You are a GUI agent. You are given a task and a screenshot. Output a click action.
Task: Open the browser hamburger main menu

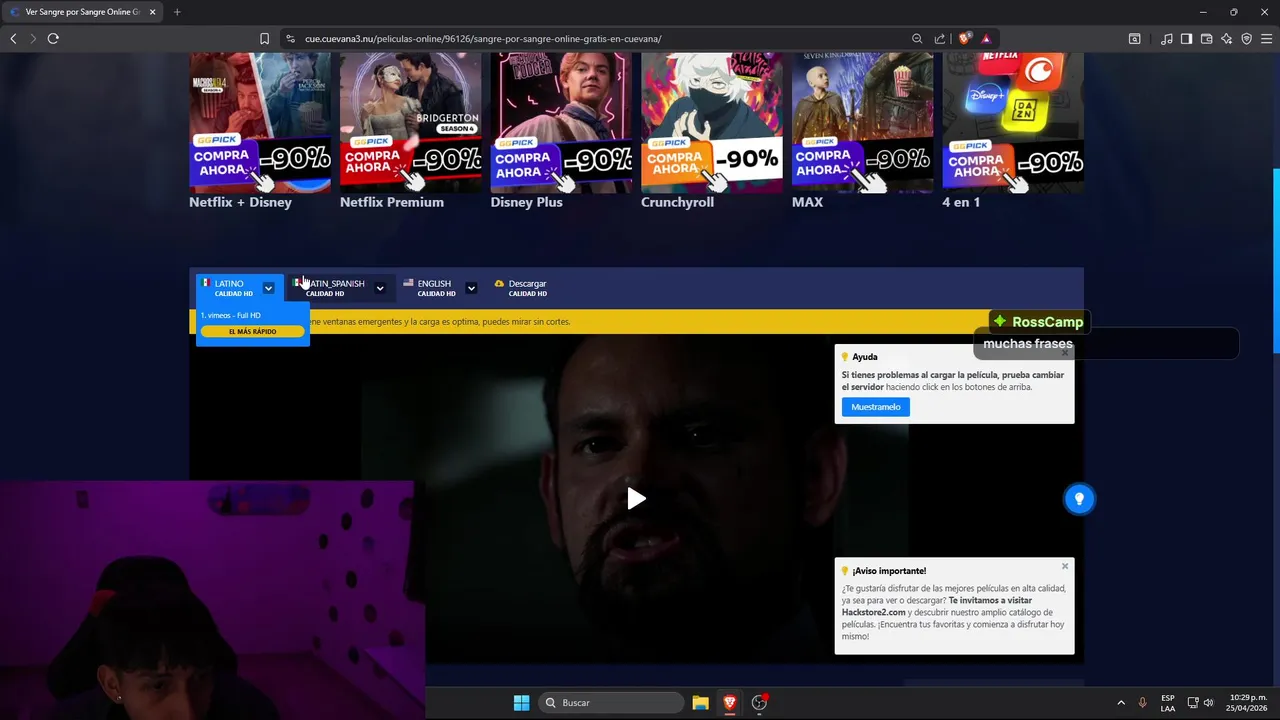1266,39
